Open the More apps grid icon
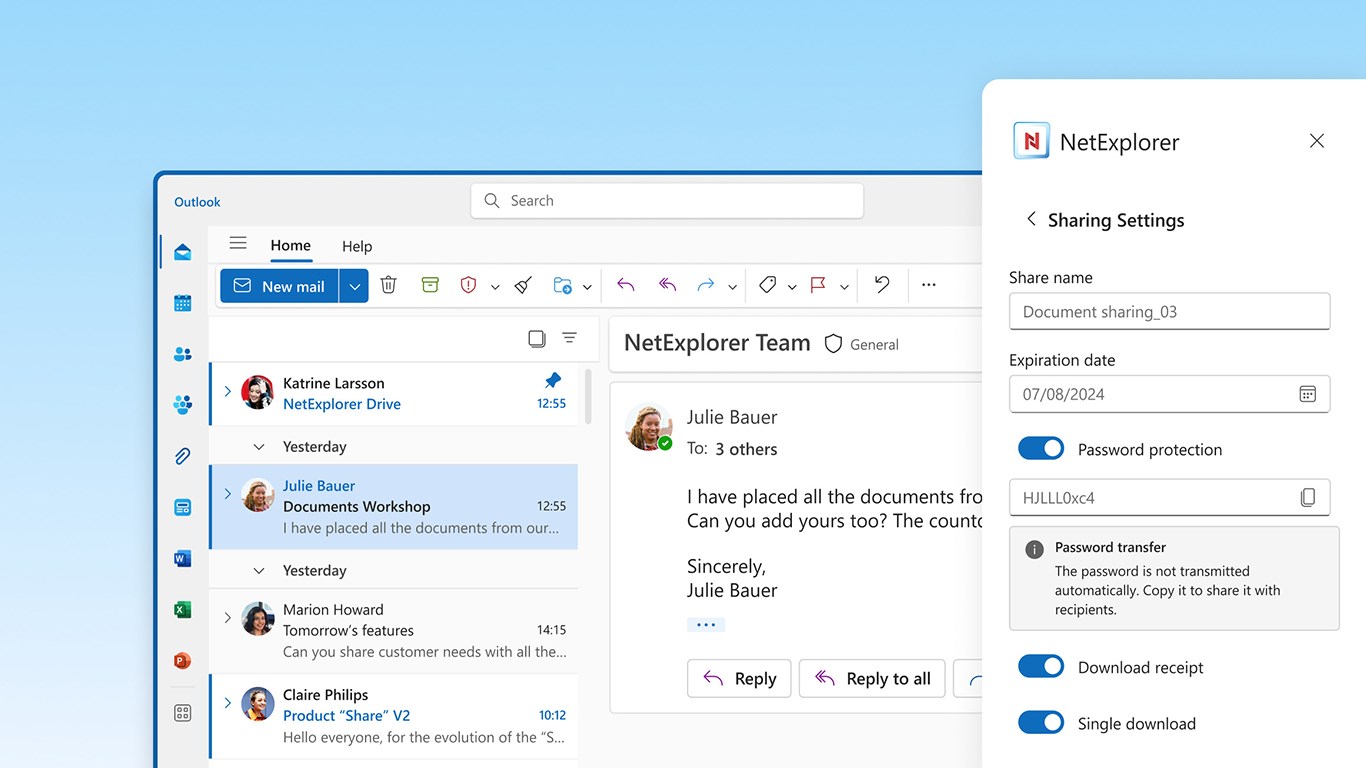Viewport: 1366px width, 768px height. click(x=182, y=713)
